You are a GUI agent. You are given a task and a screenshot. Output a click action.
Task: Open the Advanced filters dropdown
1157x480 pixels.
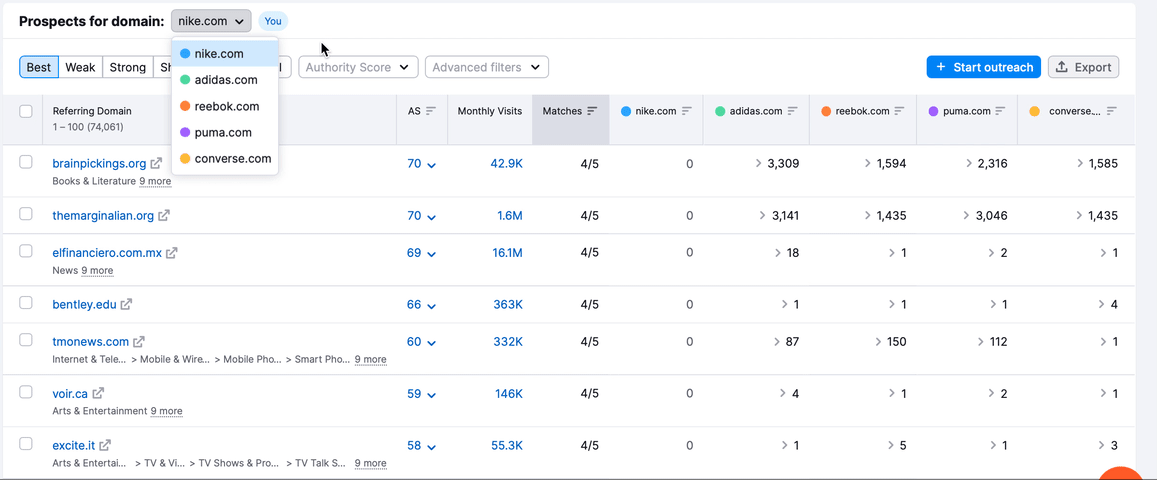click(486, 67)
